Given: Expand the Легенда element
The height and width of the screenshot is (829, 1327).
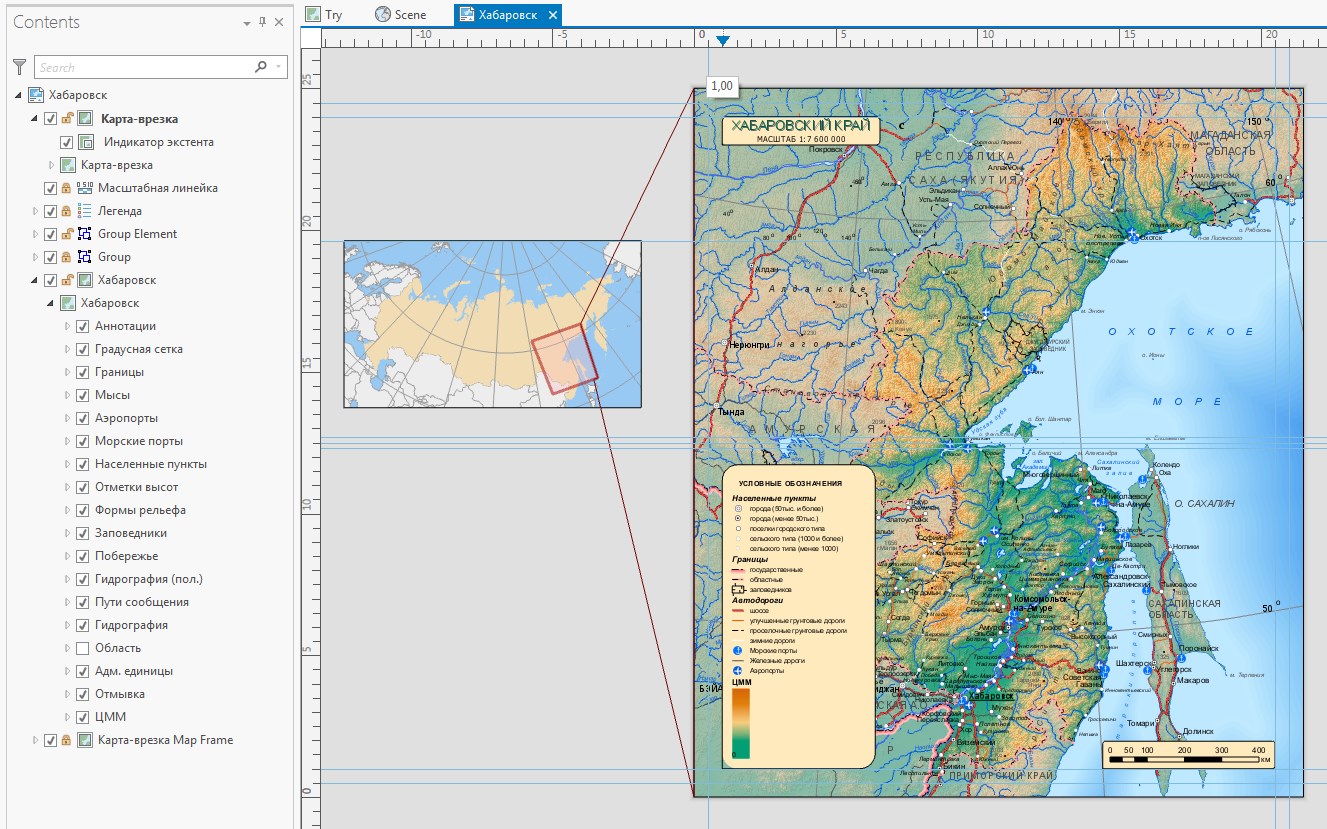Looking at the screenshot, I should click(x=36, y=211).
